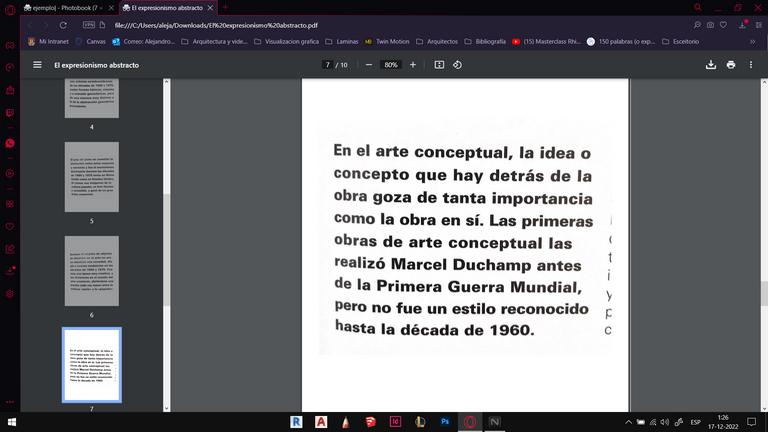Open the Correo: Alejandro bookmark

click(143, 42)
